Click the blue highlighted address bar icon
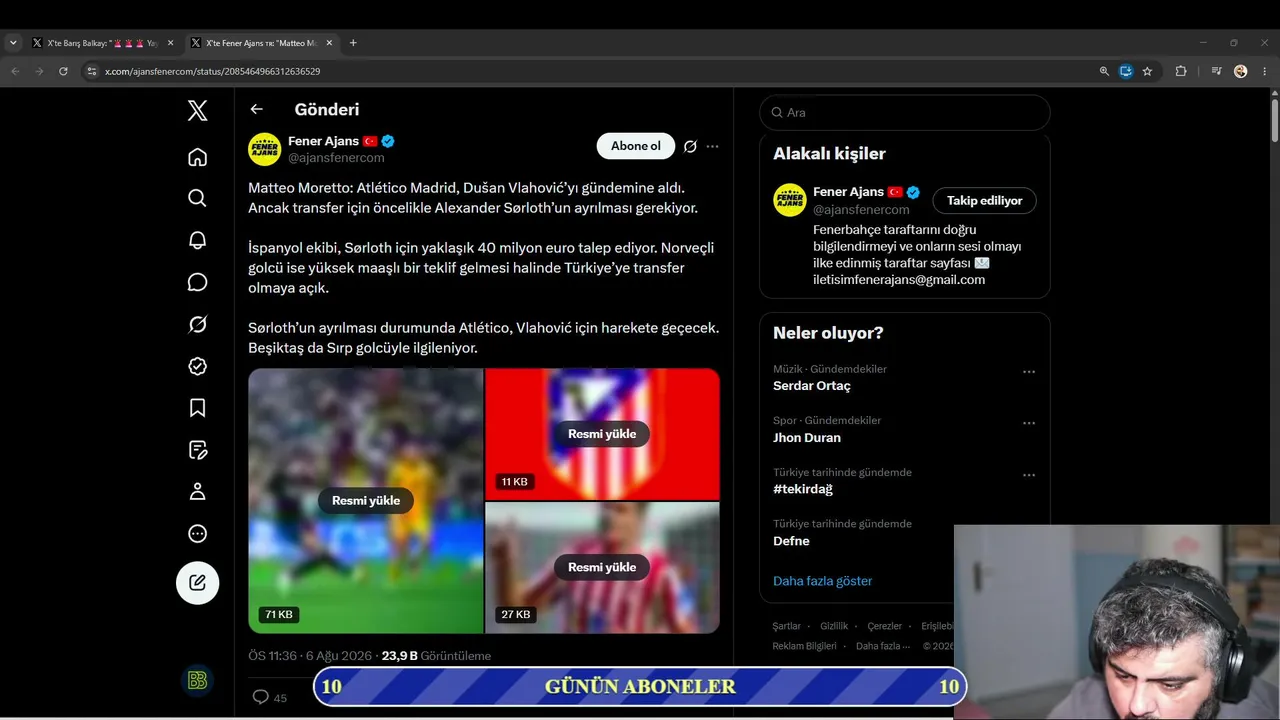Image resolution: width=1280 pixels, height=720 pixels. [1126, 71]
